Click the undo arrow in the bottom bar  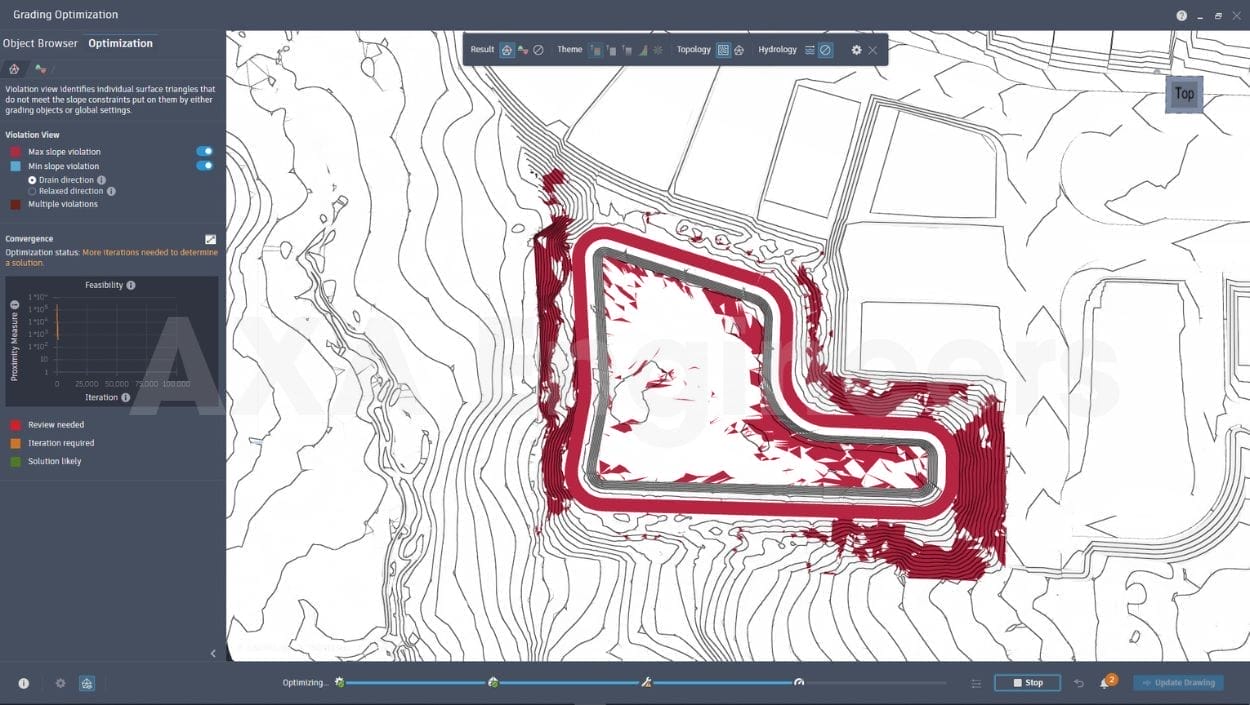pos(1079,682)
